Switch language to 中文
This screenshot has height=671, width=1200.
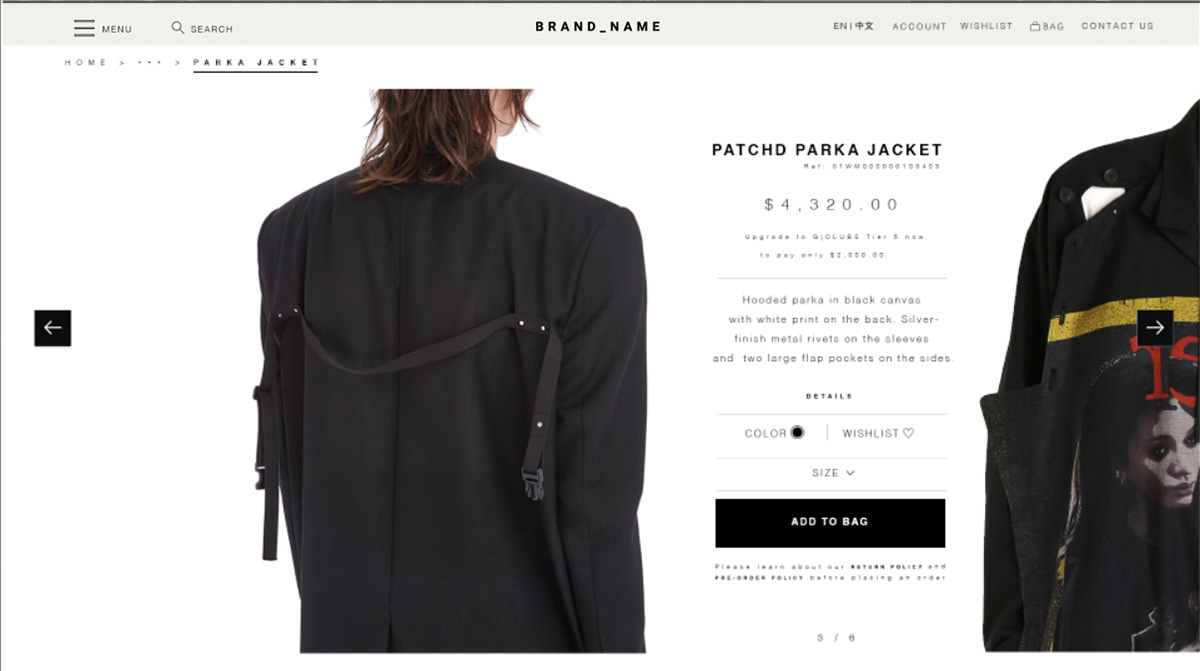tap(864, 26)
